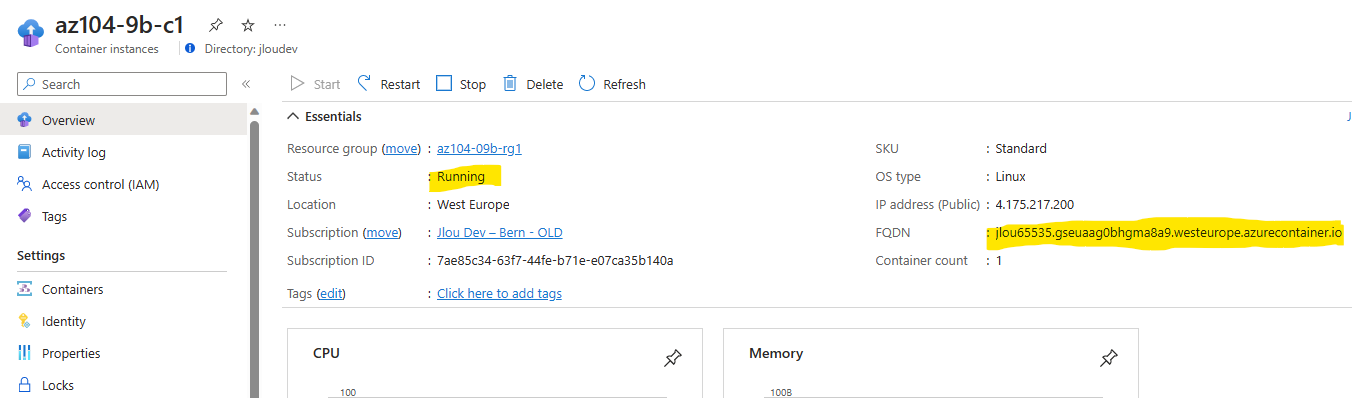Open the Jlou Dev – Bern – OLD subscription
The width and height of the screenshot is (1352, 398).
499,232
